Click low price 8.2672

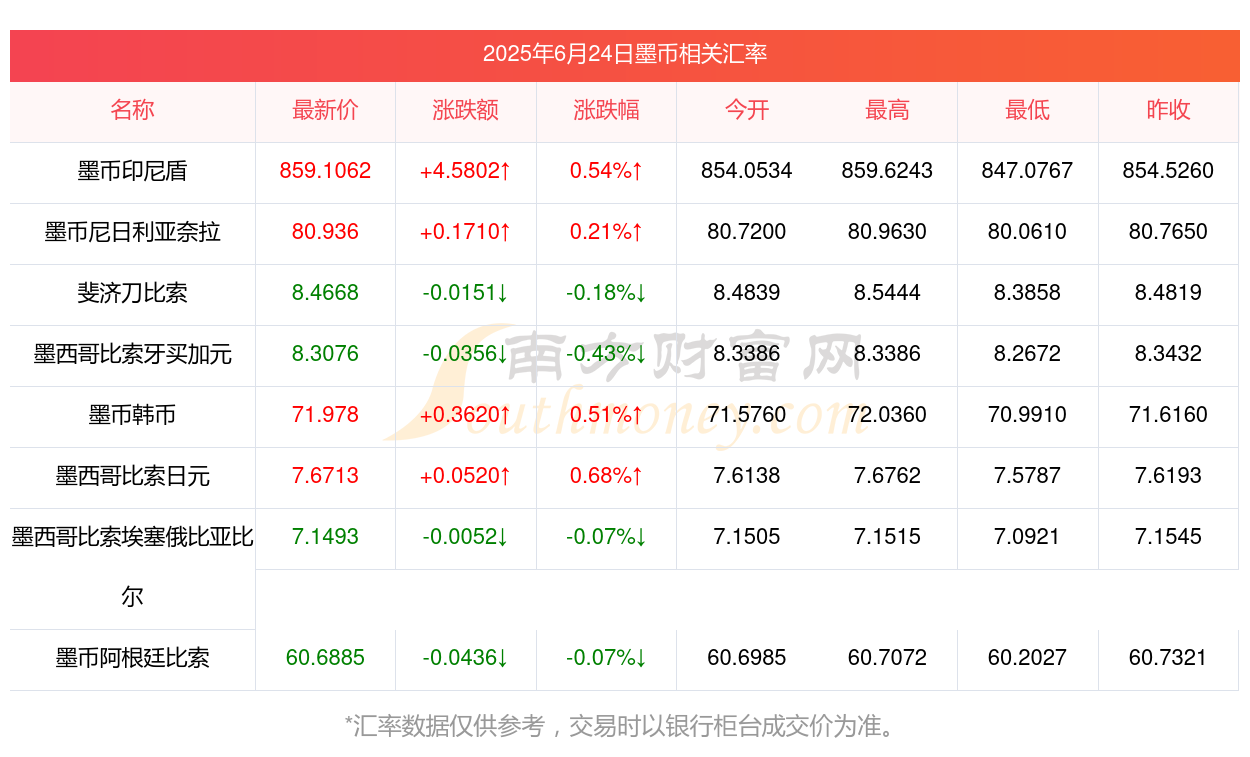tap(1027, 354)
